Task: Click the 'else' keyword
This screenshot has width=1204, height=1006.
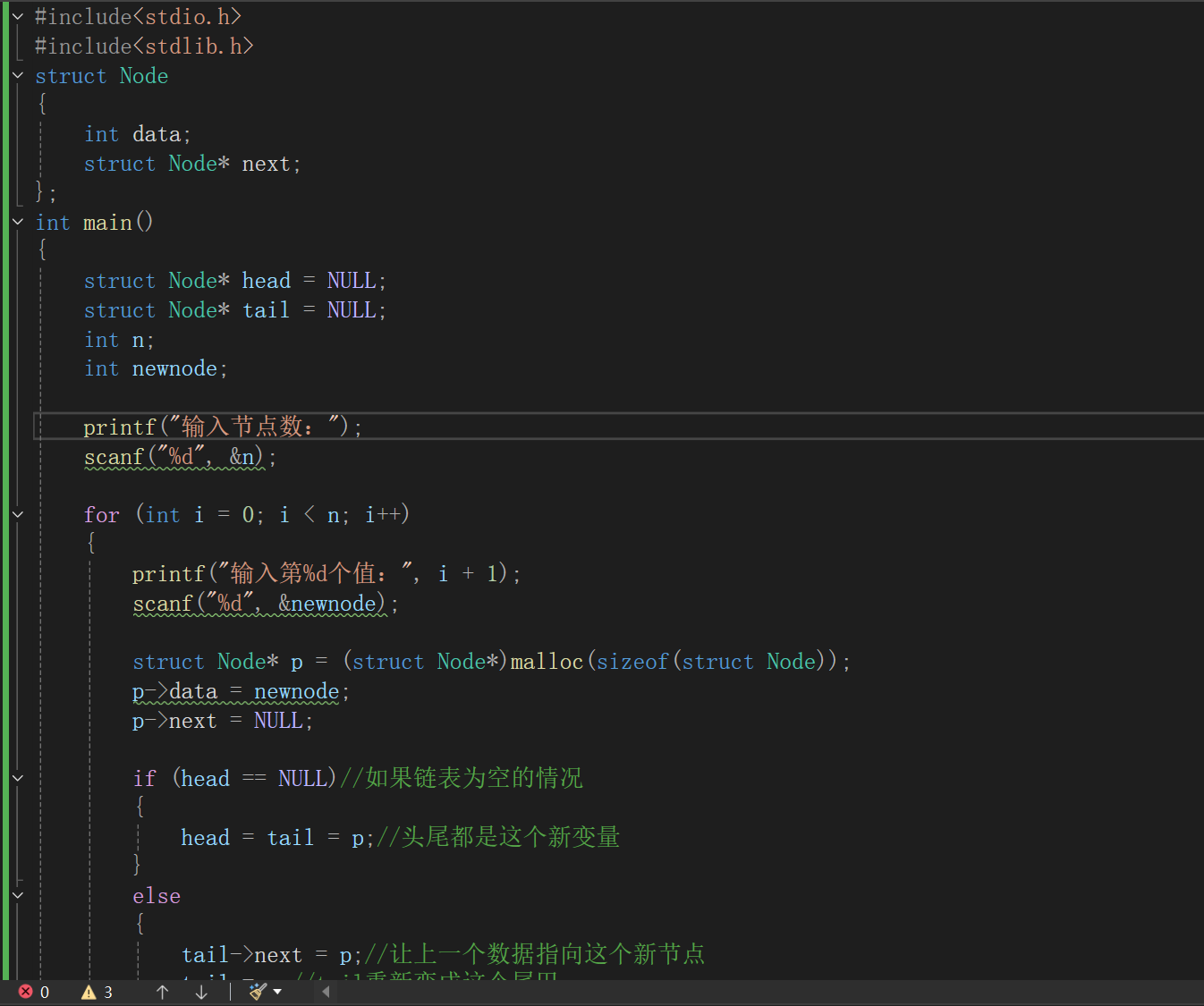Action: point(157,896)
